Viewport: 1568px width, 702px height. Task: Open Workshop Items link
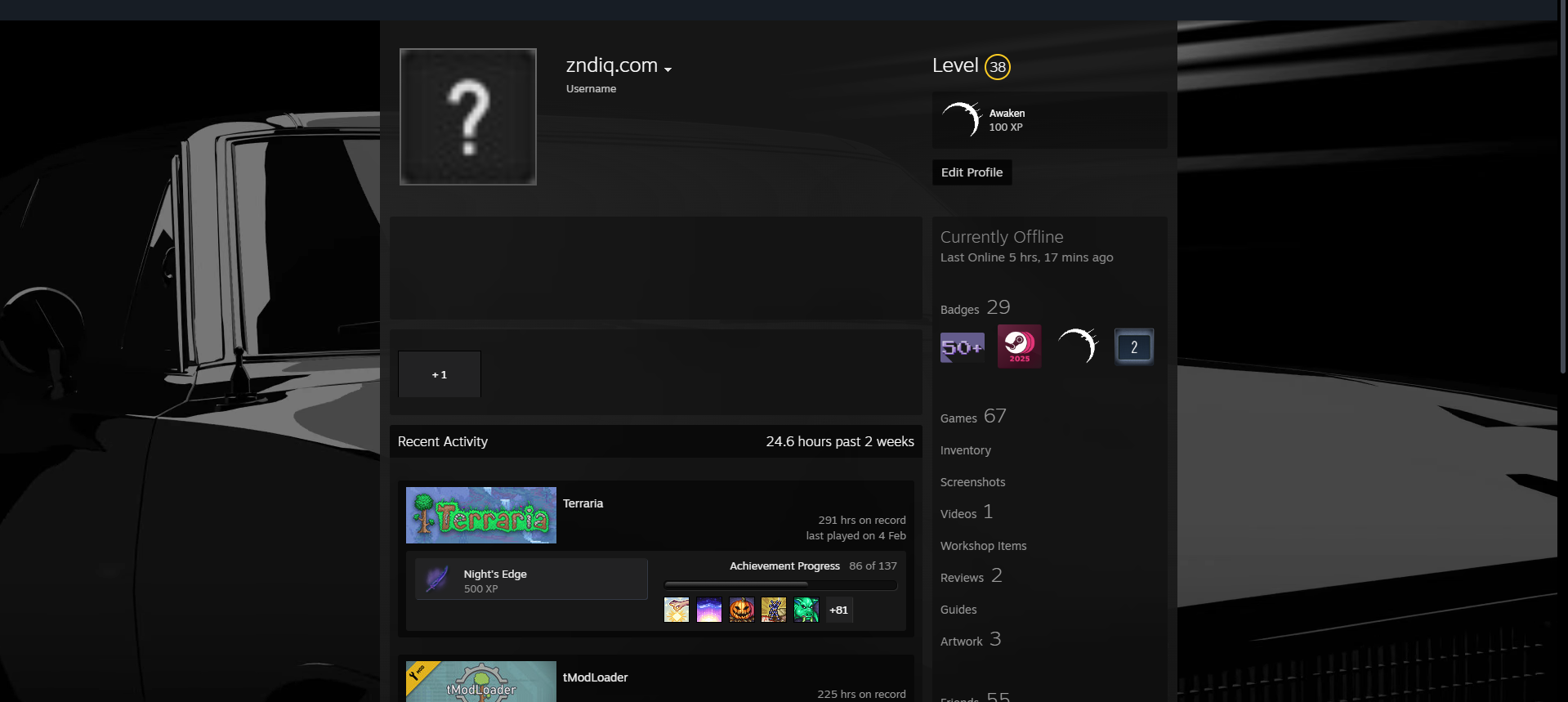coord(983,546)
